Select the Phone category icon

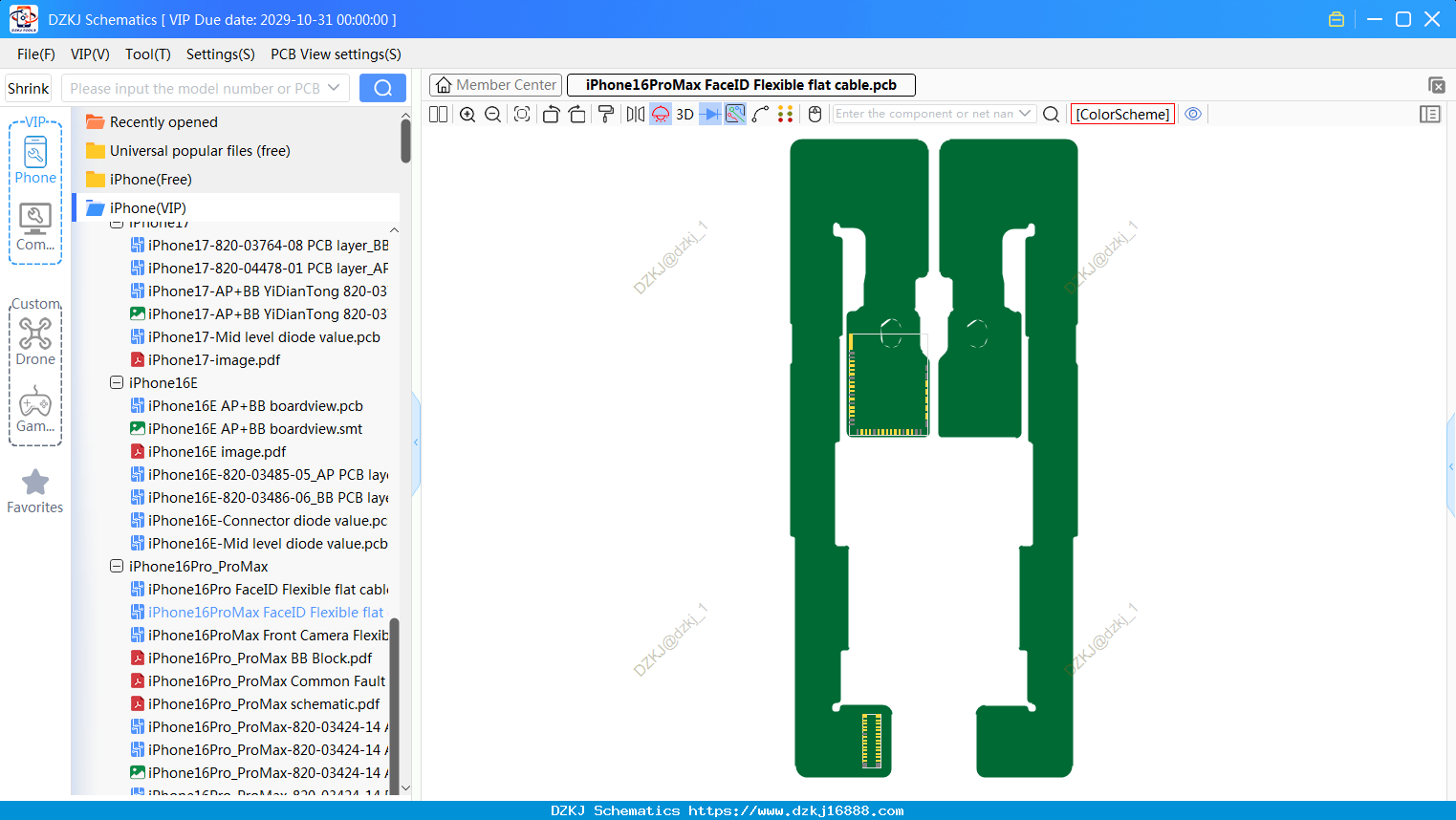click(35, 160)
